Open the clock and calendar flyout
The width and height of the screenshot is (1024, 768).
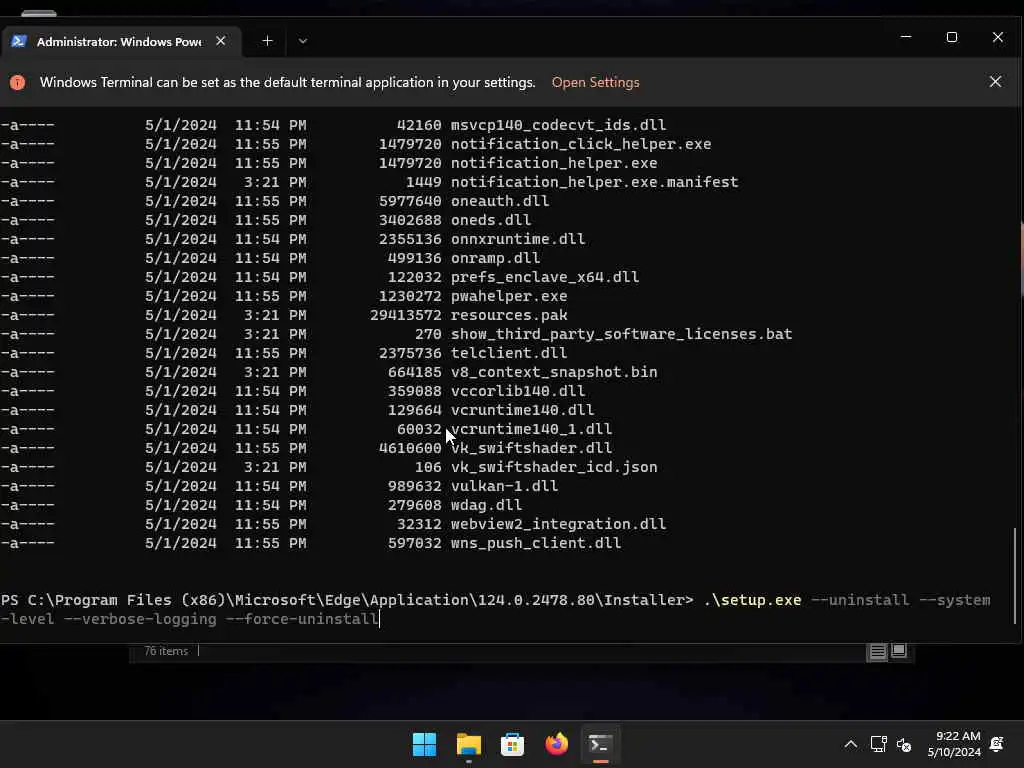[x=954, y=744]
